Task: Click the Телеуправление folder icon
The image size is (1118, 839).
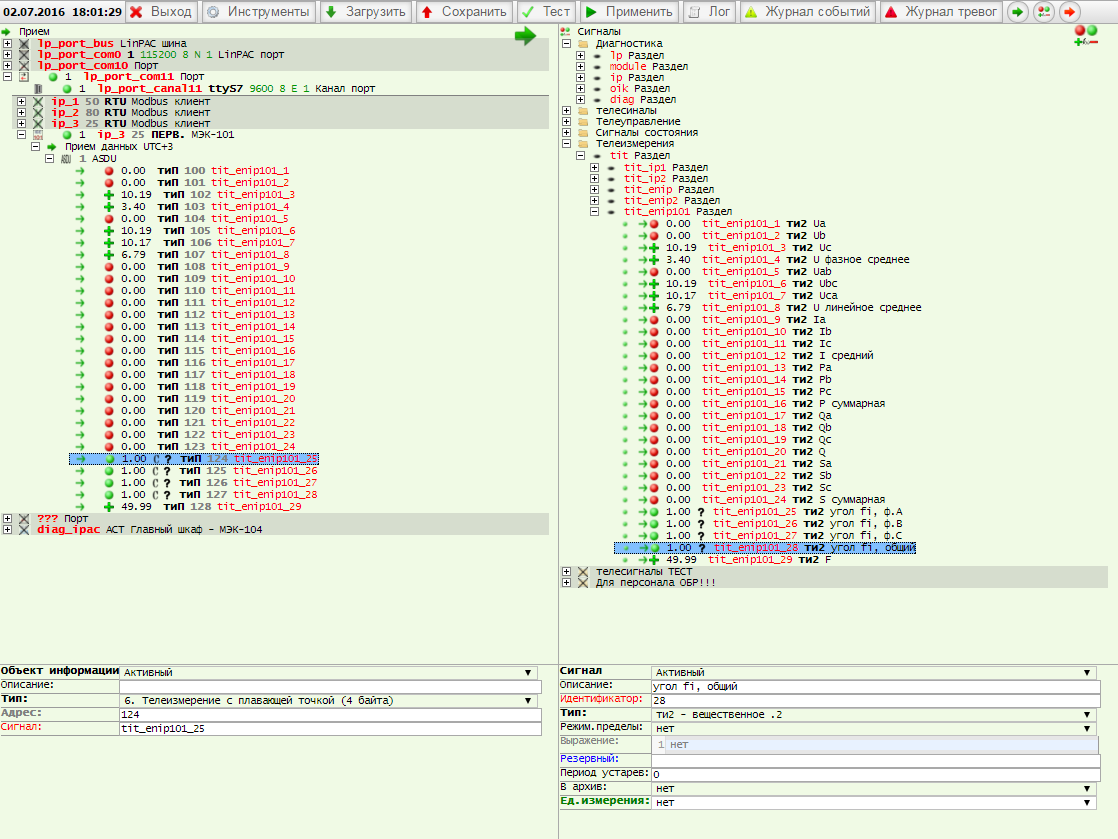Action: (x=583, y=121)
